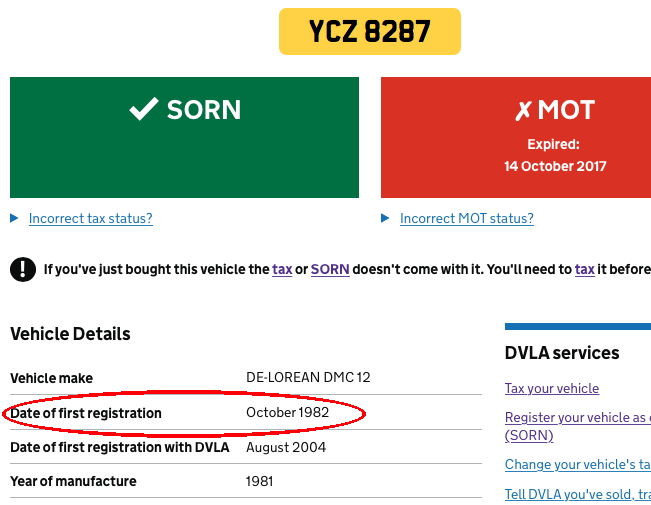The image size is (651, 505).
Task: Open the "Tell DVLA you've sold" link
Action: [577, 494]
